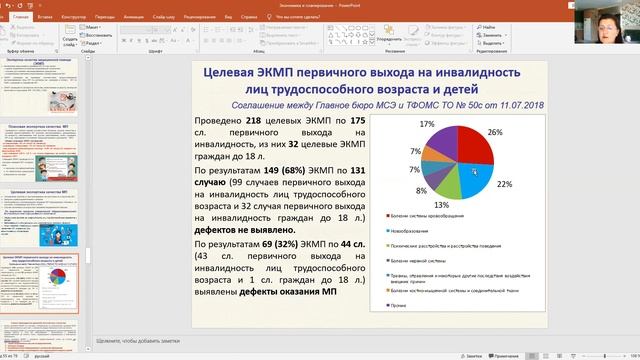
Task: Open the Вид ribbon tab
Action: pos(228,17)
